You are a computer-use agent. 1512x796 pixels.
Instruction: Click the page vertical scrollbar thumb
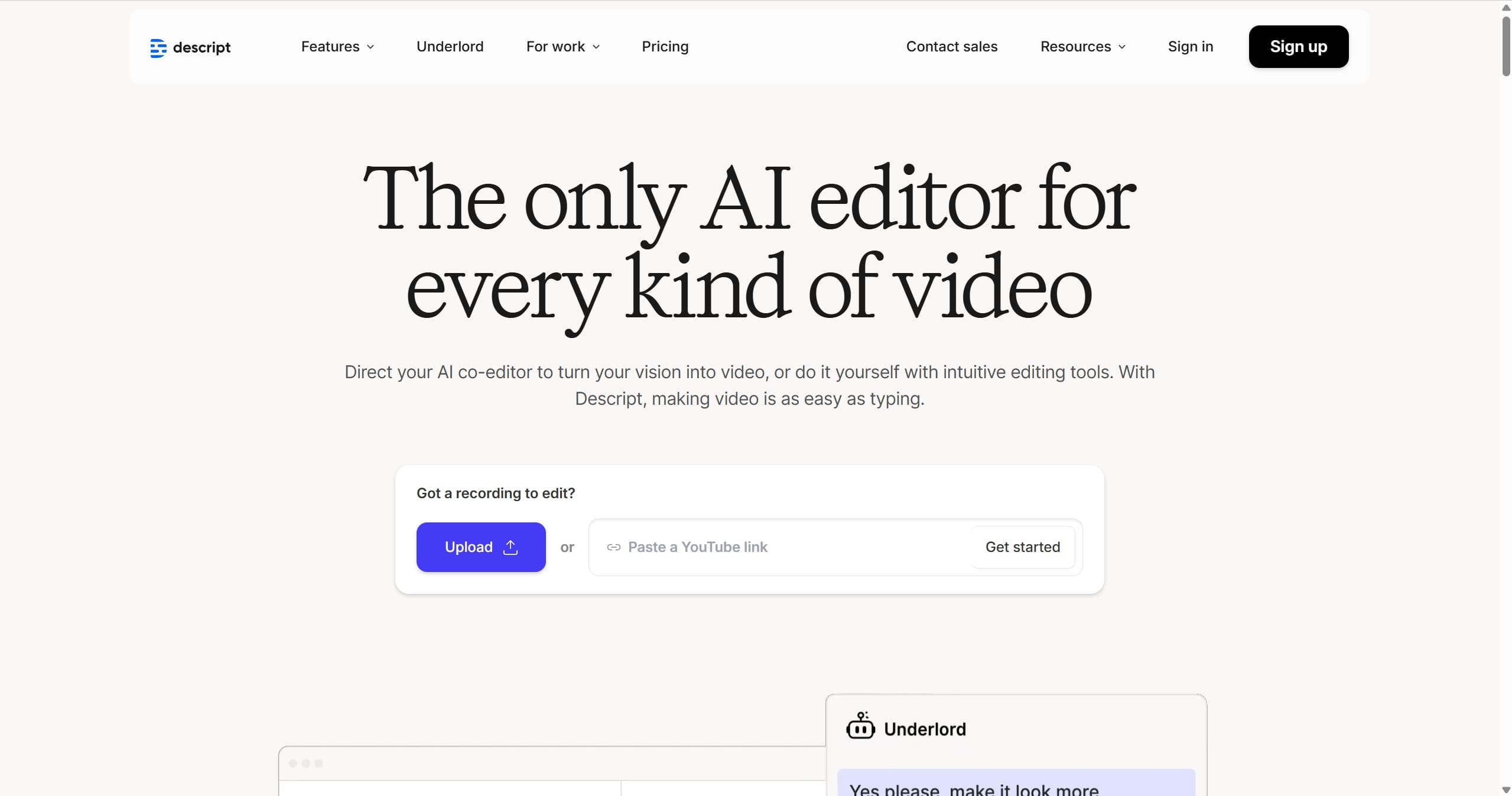(1506, 47)
